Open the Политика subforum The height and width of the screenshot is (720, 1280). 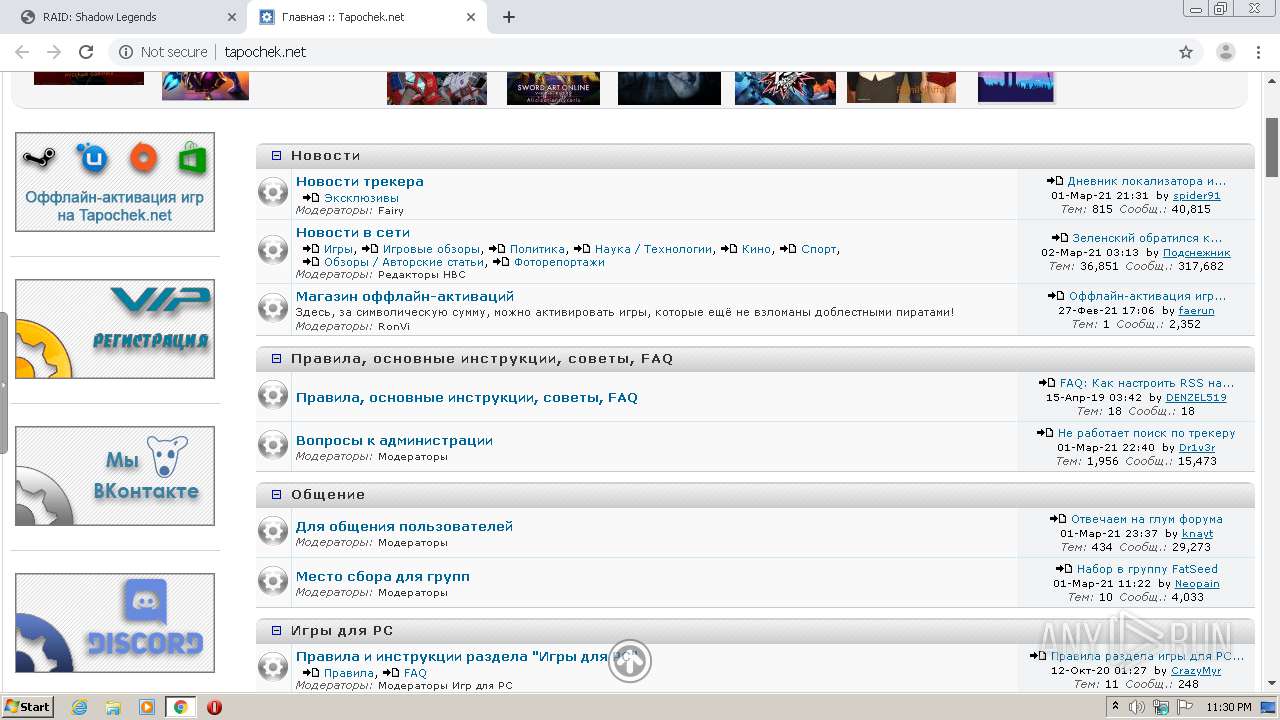537,249
